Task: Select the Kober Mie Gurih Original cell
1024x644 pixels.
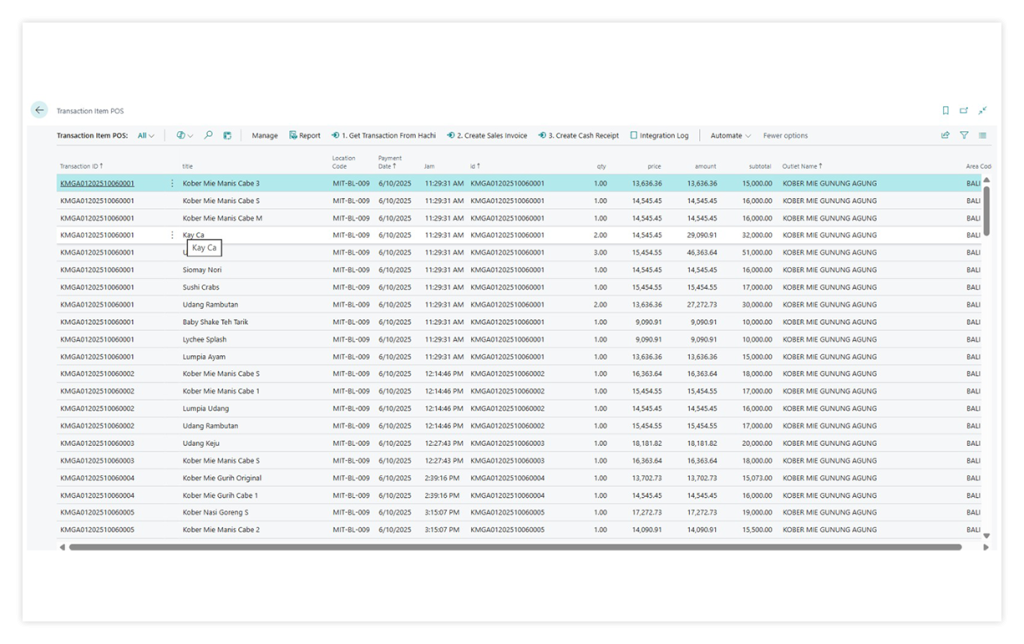Action: click(x=222, y=478)
